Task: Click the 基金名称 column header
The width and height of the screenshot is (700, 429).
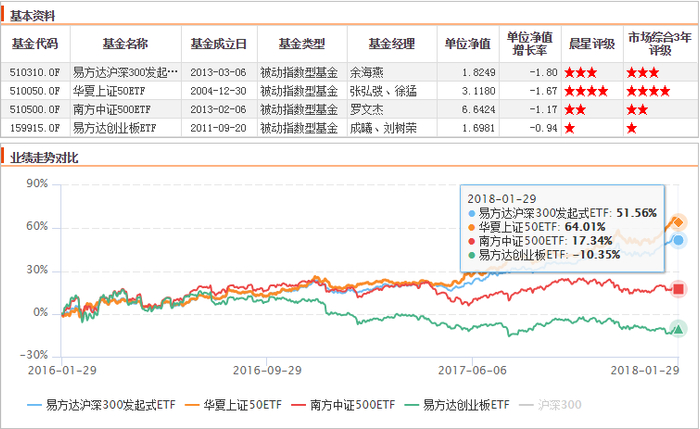Action: [x=125, y=44]
